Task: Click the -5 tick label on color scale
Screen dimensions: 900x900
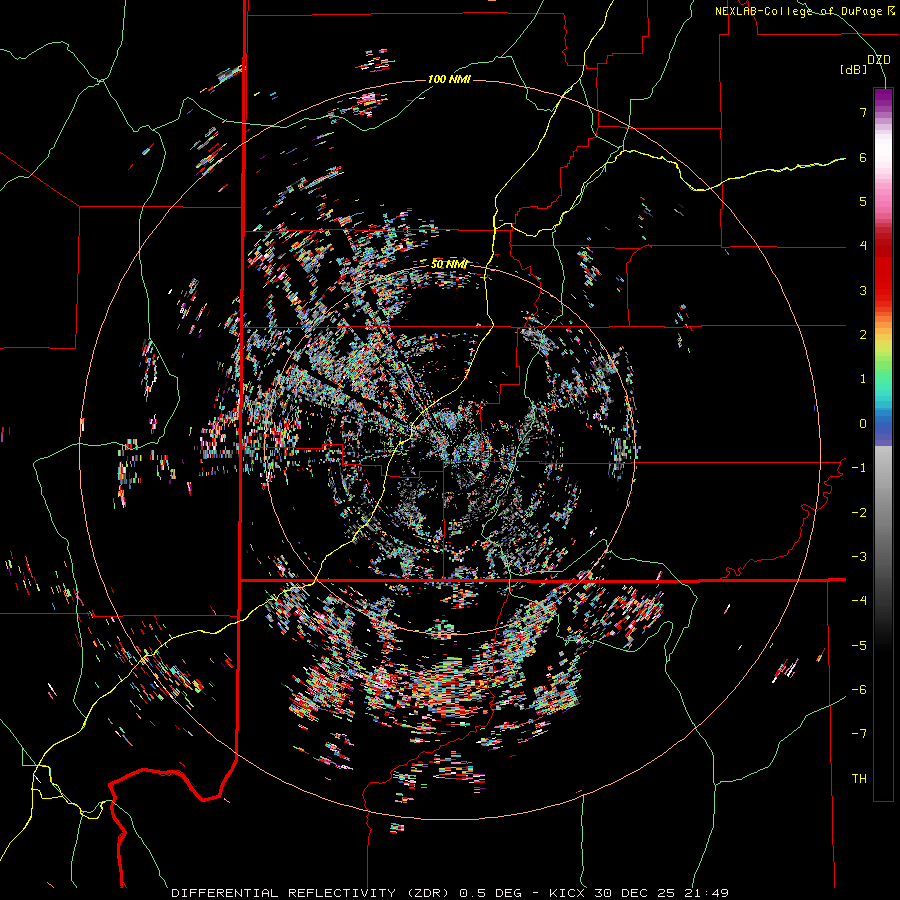Action: [x=859, y=646]
